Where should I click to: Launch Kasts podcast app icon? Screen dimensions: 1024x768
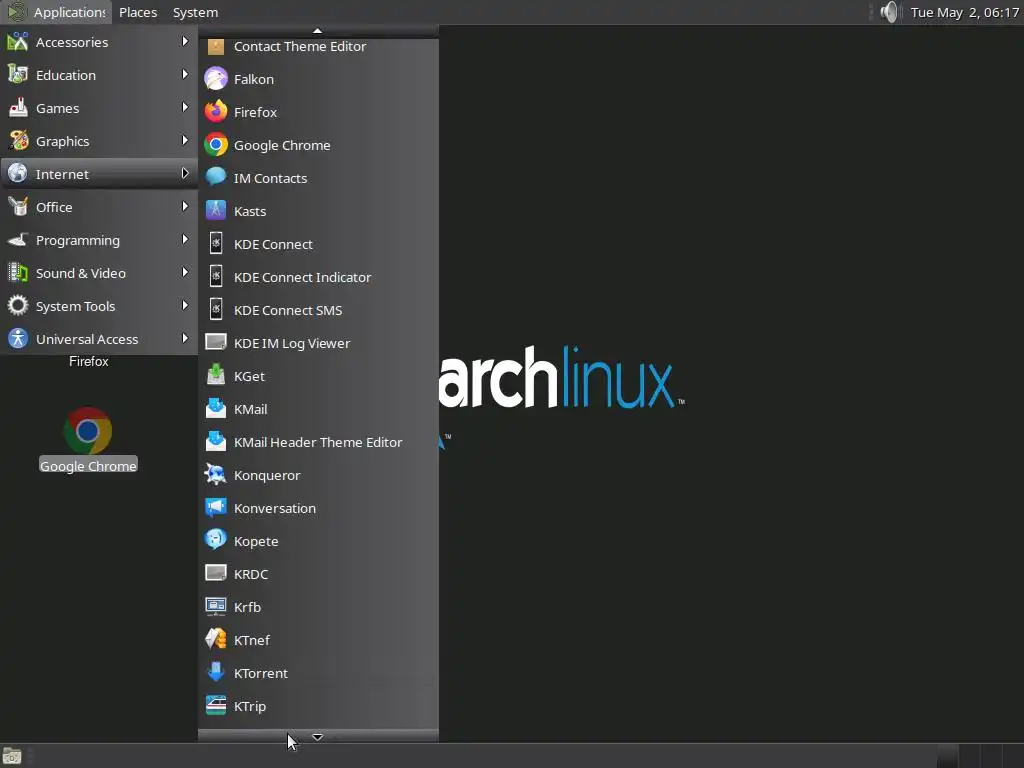click(216, 211)
